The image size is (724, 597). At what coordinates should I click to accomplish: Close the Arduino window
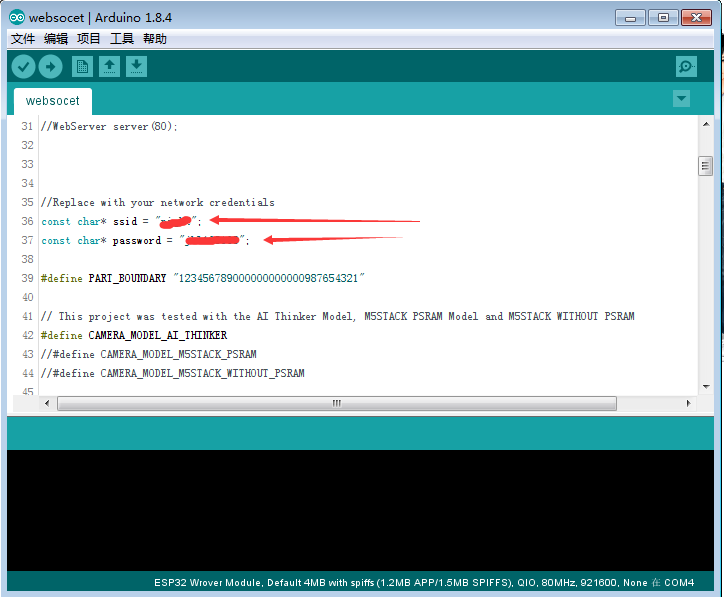coord(696,18)
